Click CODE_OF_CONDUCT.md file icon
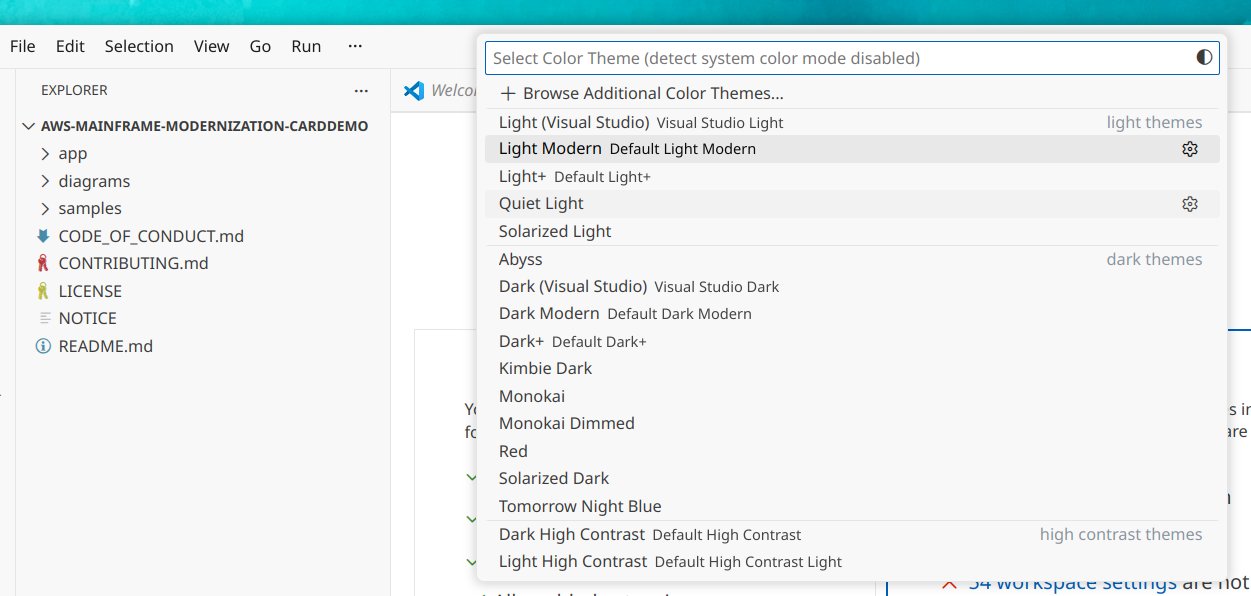Image resolution: width=1251 pixels, height=596 pixels. 43,236
